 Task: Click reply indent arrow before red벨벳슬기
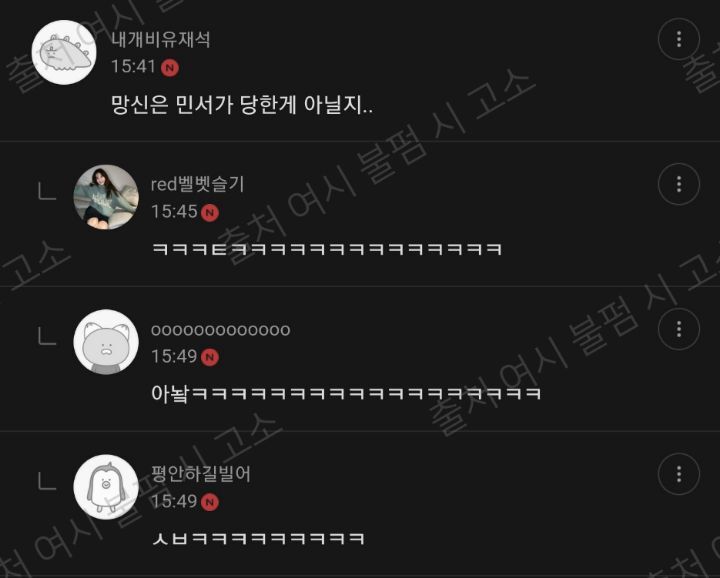46,191
